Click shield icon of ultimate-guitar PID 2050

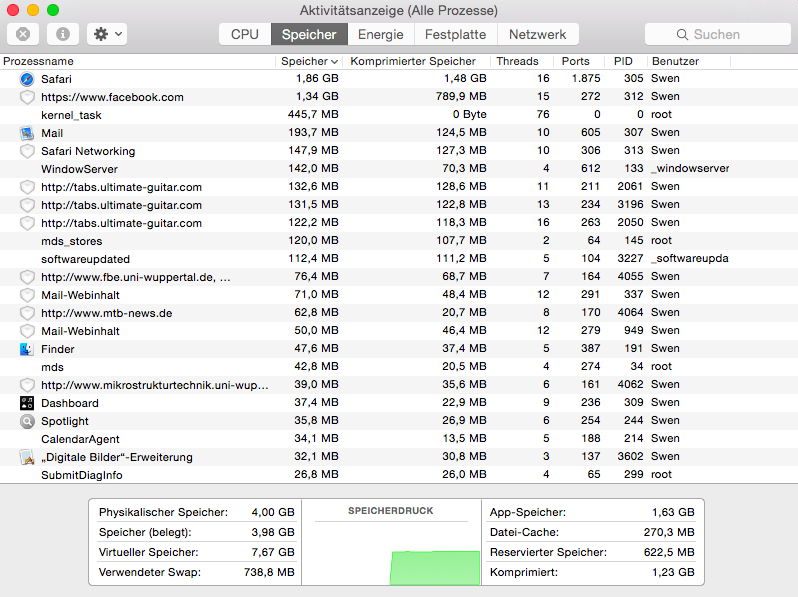coord(27,223)
